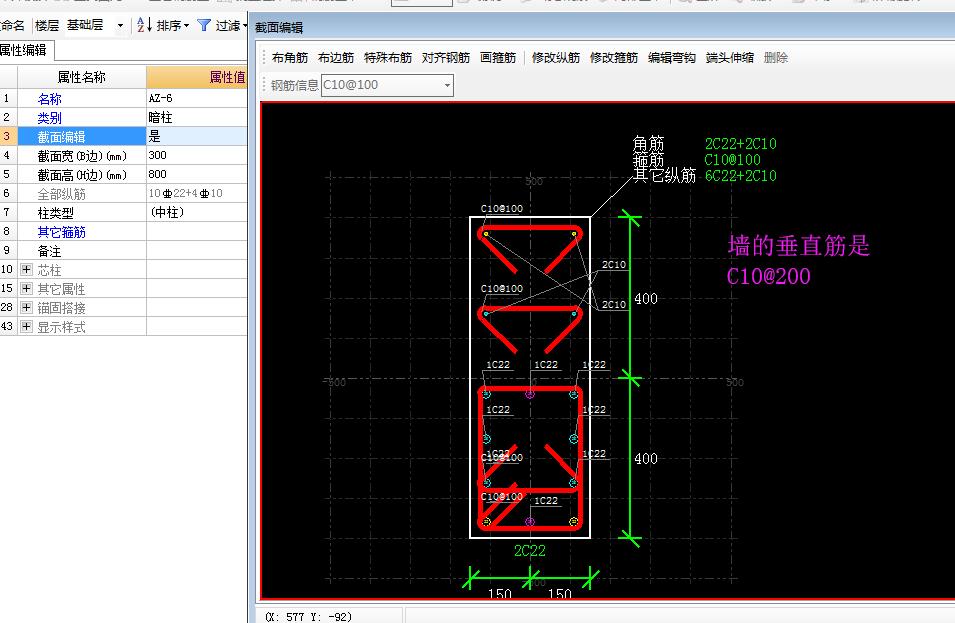This screenshot has width=955, height=623.
Task: Click the 其它箍筋 property link
Action: 62,232
